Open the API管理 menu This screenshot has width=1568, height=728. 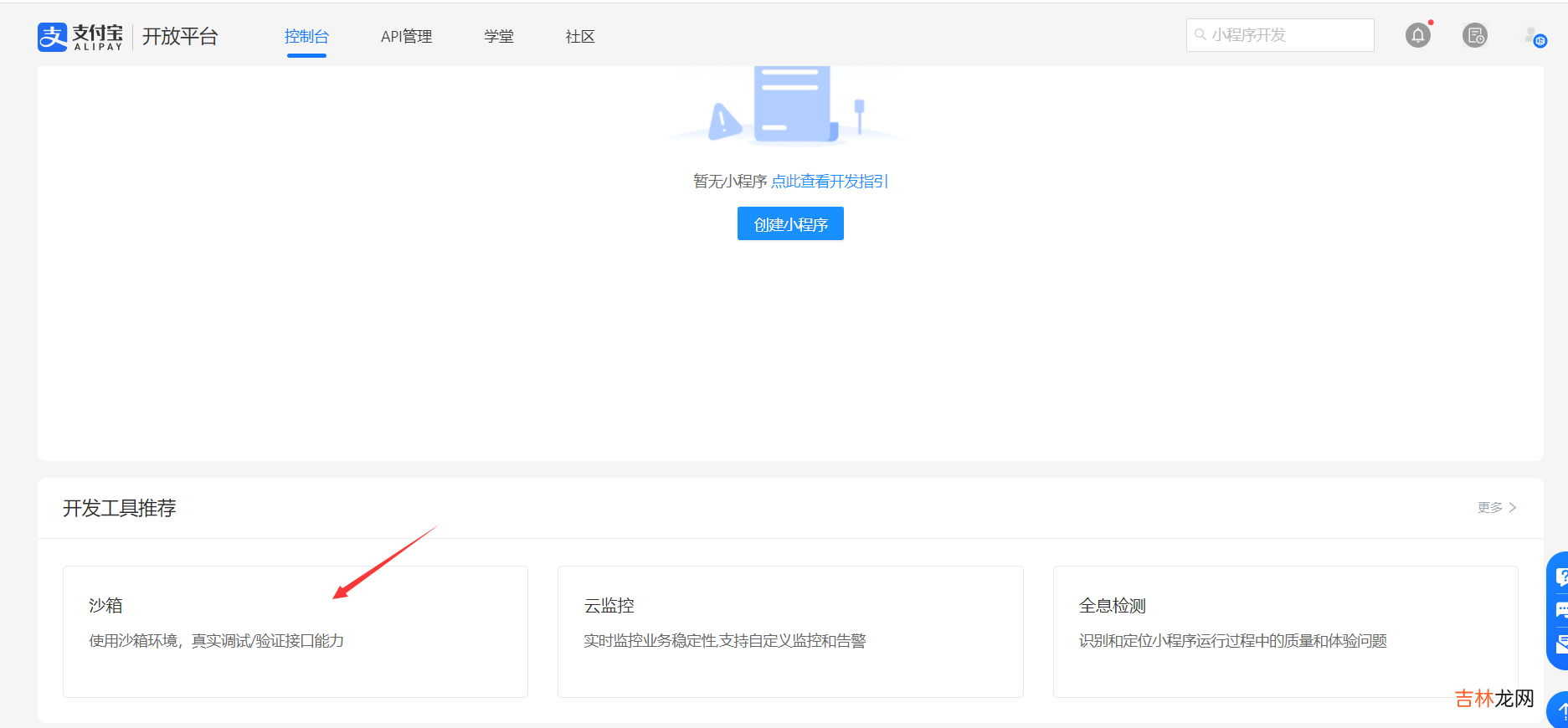point(406,37)
